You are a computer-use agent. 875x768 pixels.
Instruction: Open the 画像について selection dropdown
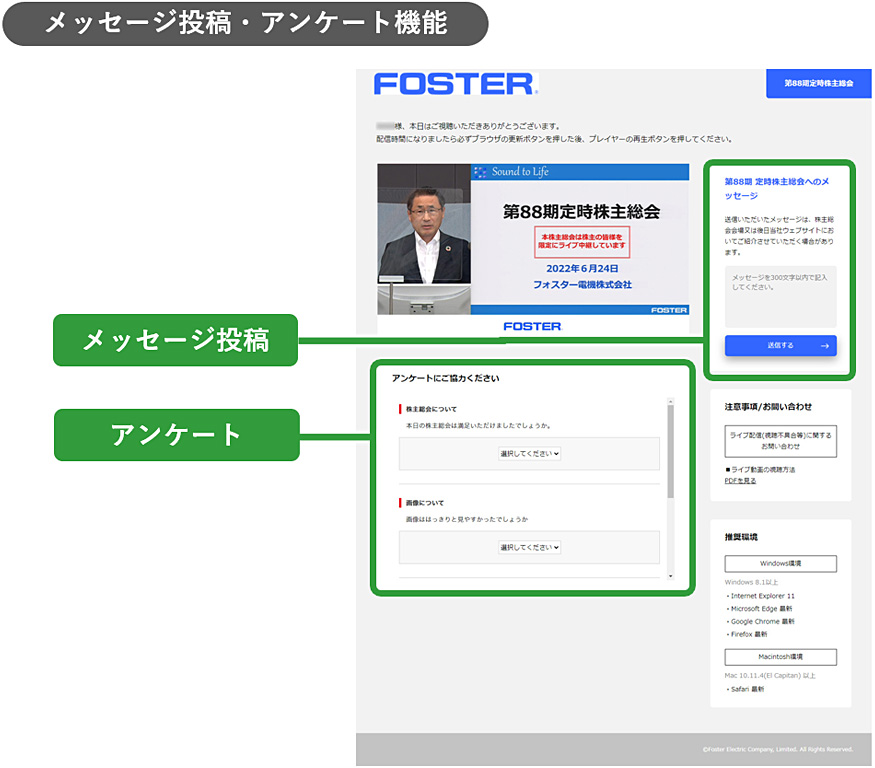tap(529, 548)
